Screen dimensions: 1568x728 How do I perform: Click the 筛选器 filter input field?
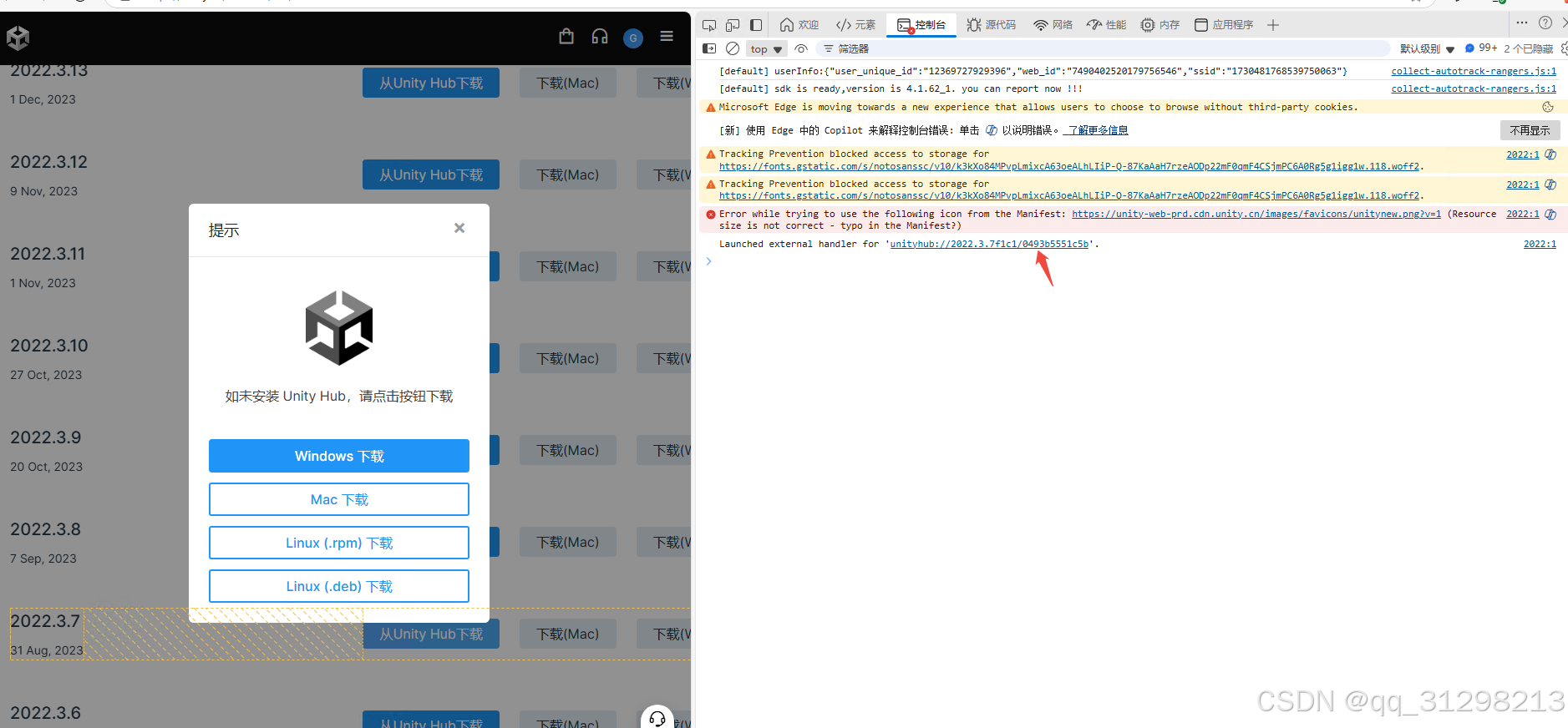[1103, 48]
